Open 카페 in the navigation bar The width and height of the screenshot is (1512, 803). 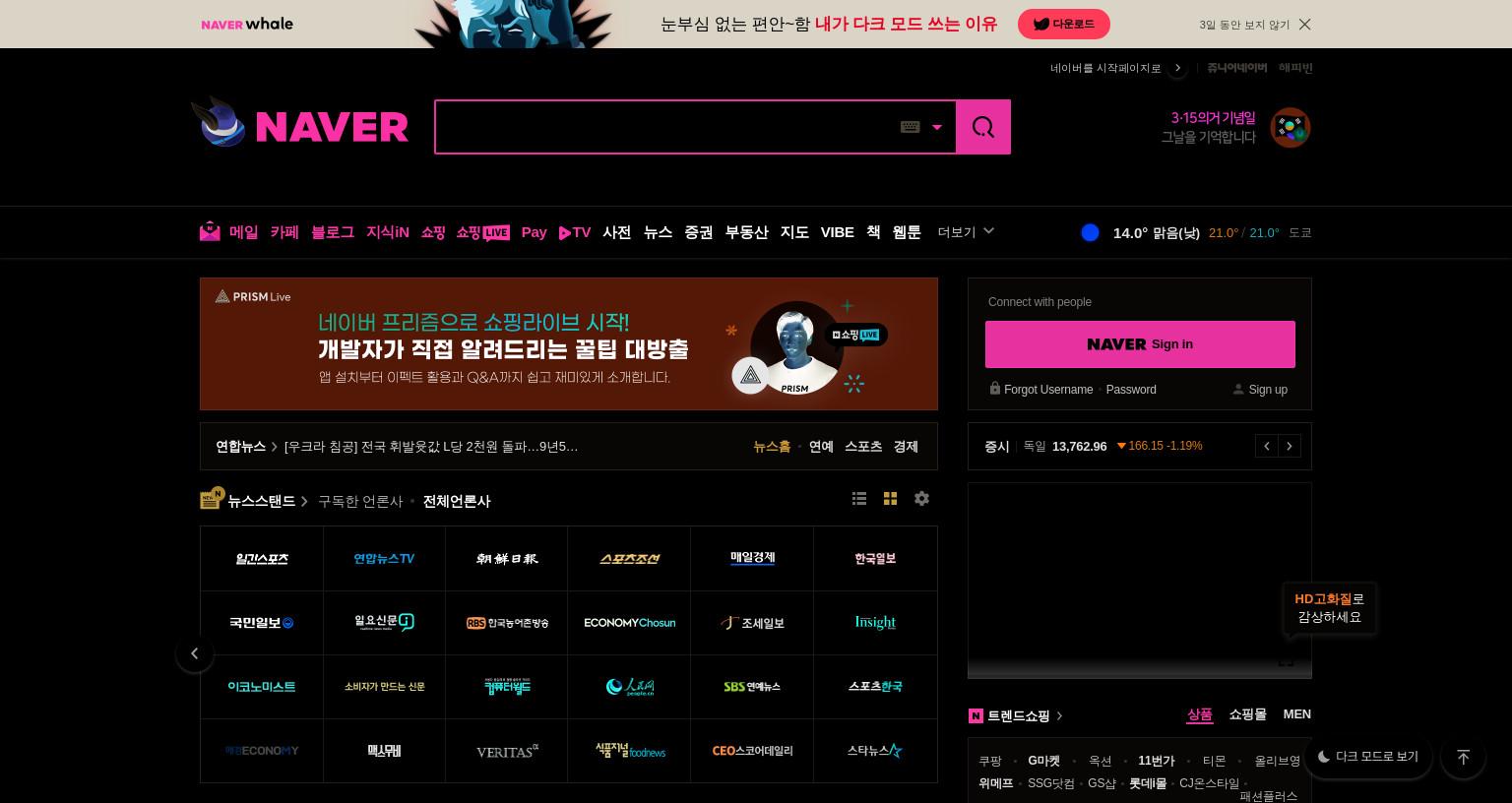click(284, 232)
